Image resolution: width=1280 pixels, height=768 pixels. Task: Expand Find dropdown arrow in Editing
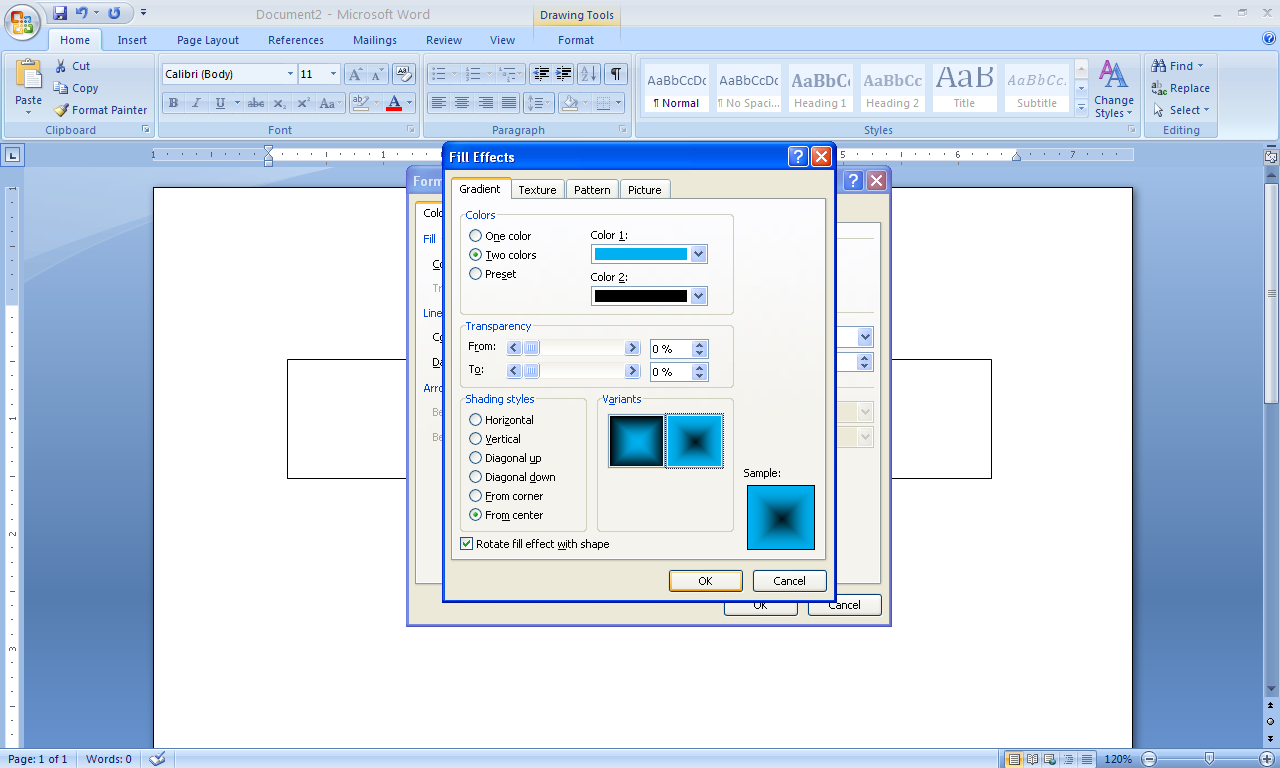1200,66
